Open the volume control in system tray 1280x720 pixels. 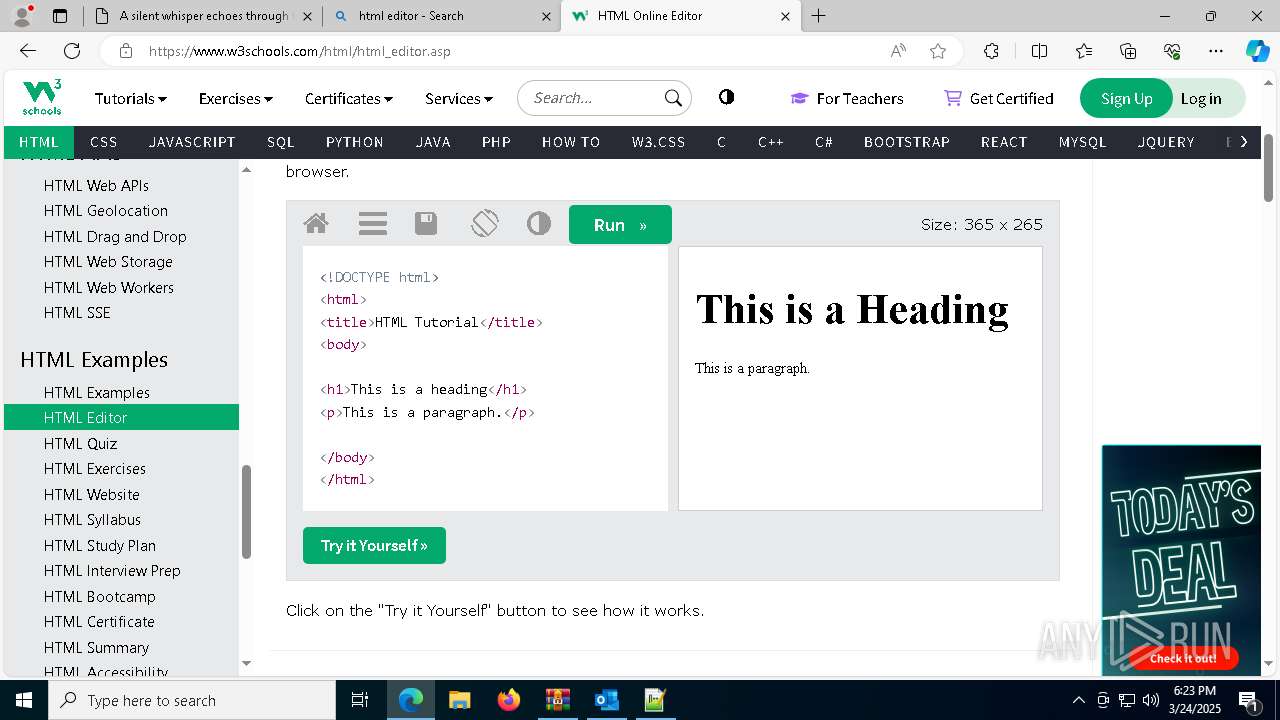1150,700
